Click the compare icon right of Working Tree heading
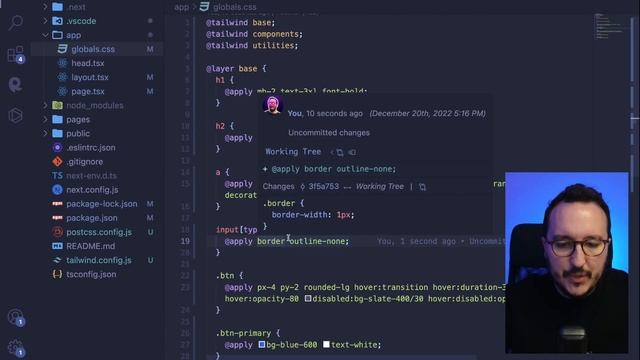 (352, 152)
